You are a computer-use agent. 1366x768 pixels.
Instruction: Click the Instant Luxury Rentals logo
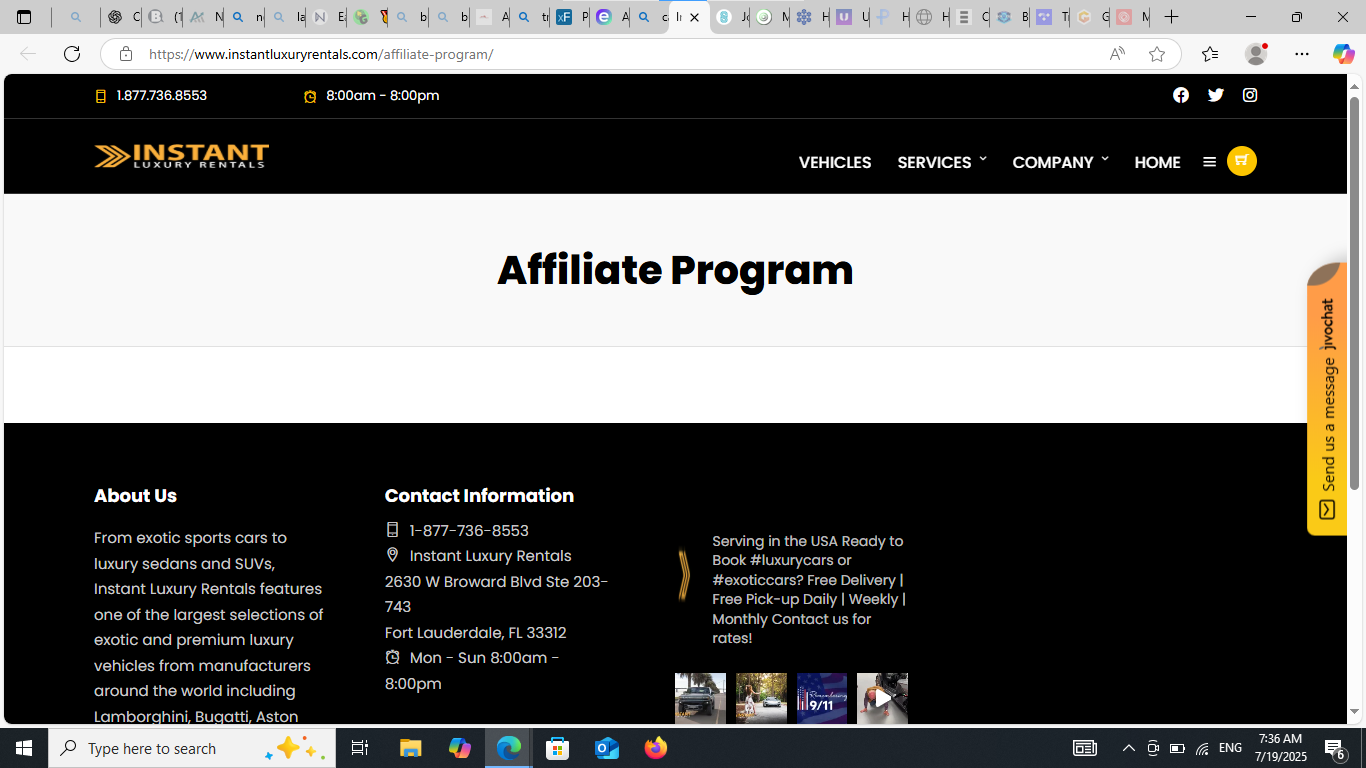[x=182, y=156]
